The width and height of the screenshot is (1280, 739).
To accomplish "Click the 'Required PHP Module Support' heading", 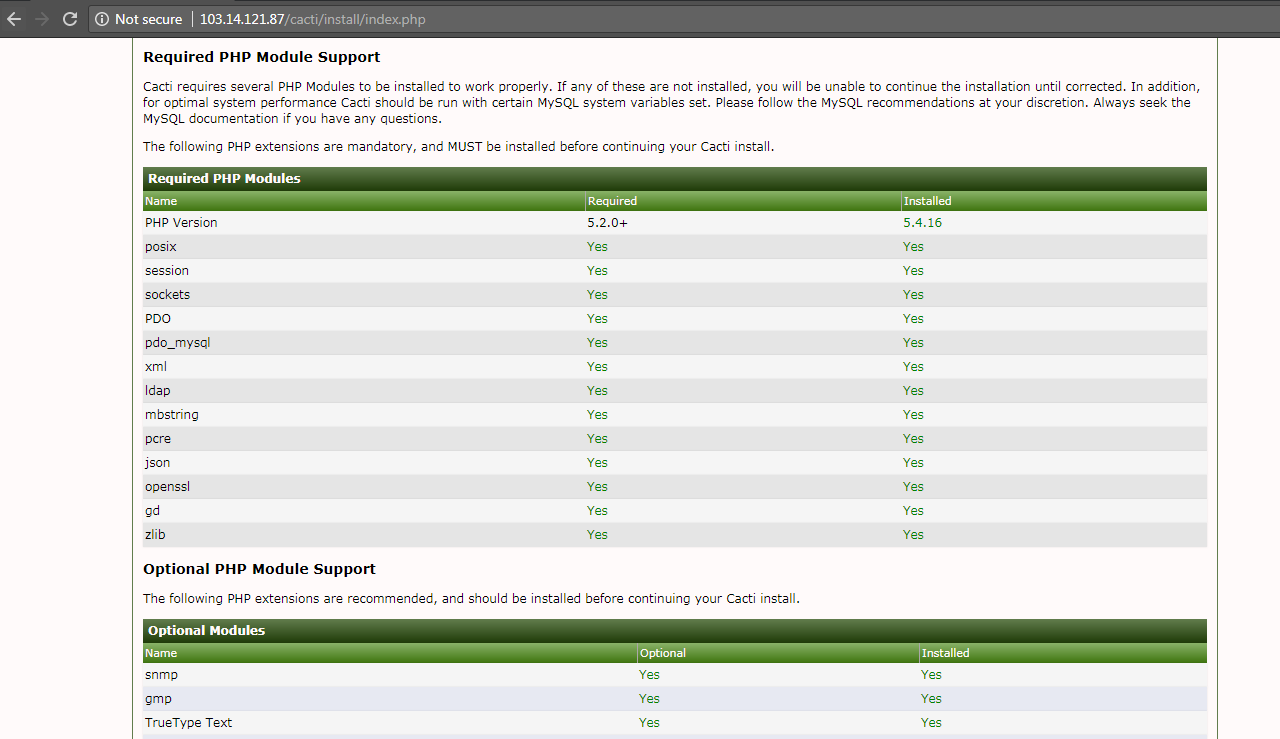I will 260,56.
